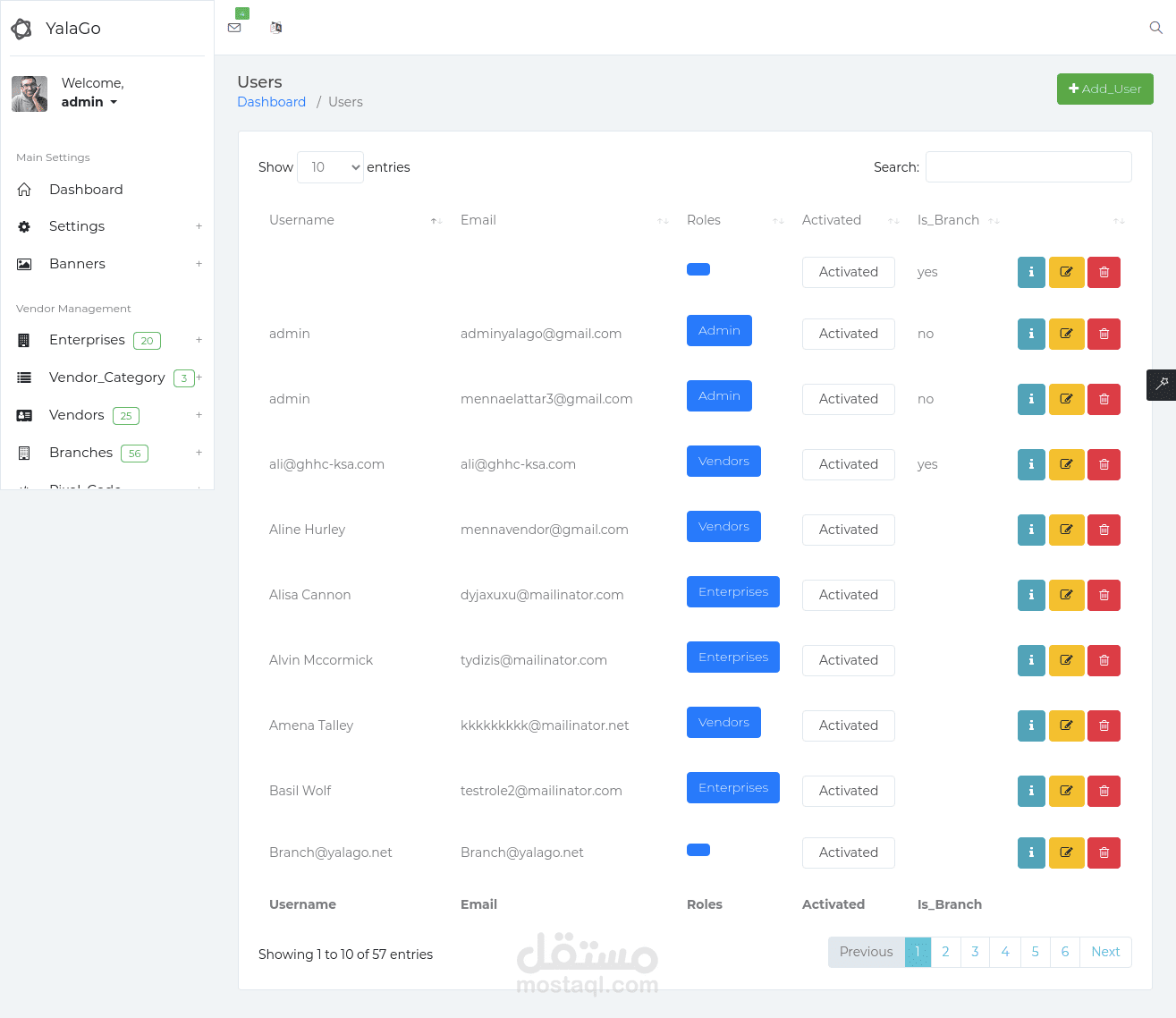This screenshot has width=1176, height=1018.
Task: Toggle Activated status for Alisa Cannon
Action: pyautogui.click(x=849, y=595)
